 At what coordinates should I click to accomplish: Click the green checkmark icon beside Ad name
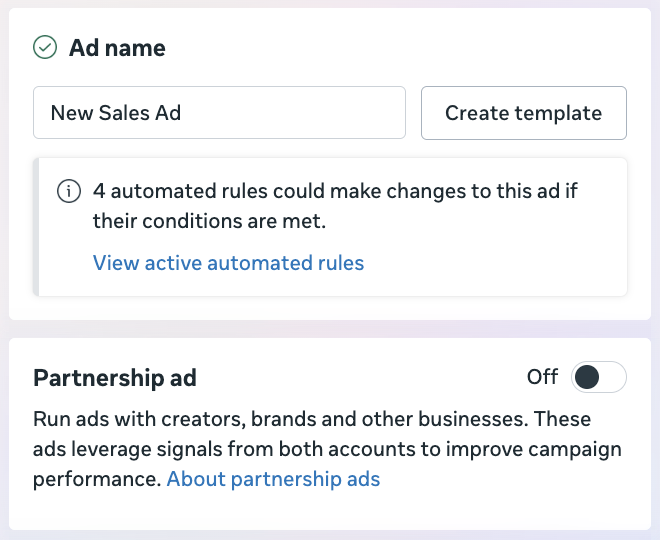[45, 47]
